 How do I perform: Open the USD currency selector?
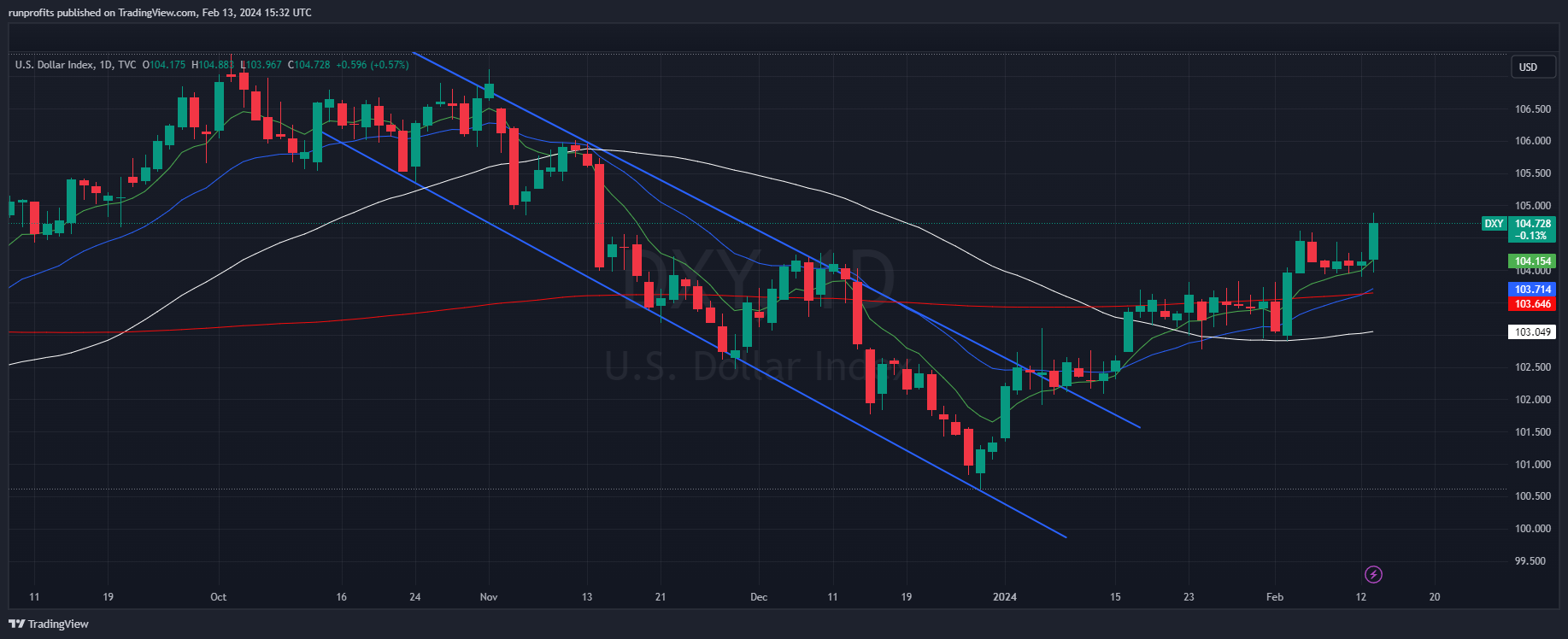1528,67
